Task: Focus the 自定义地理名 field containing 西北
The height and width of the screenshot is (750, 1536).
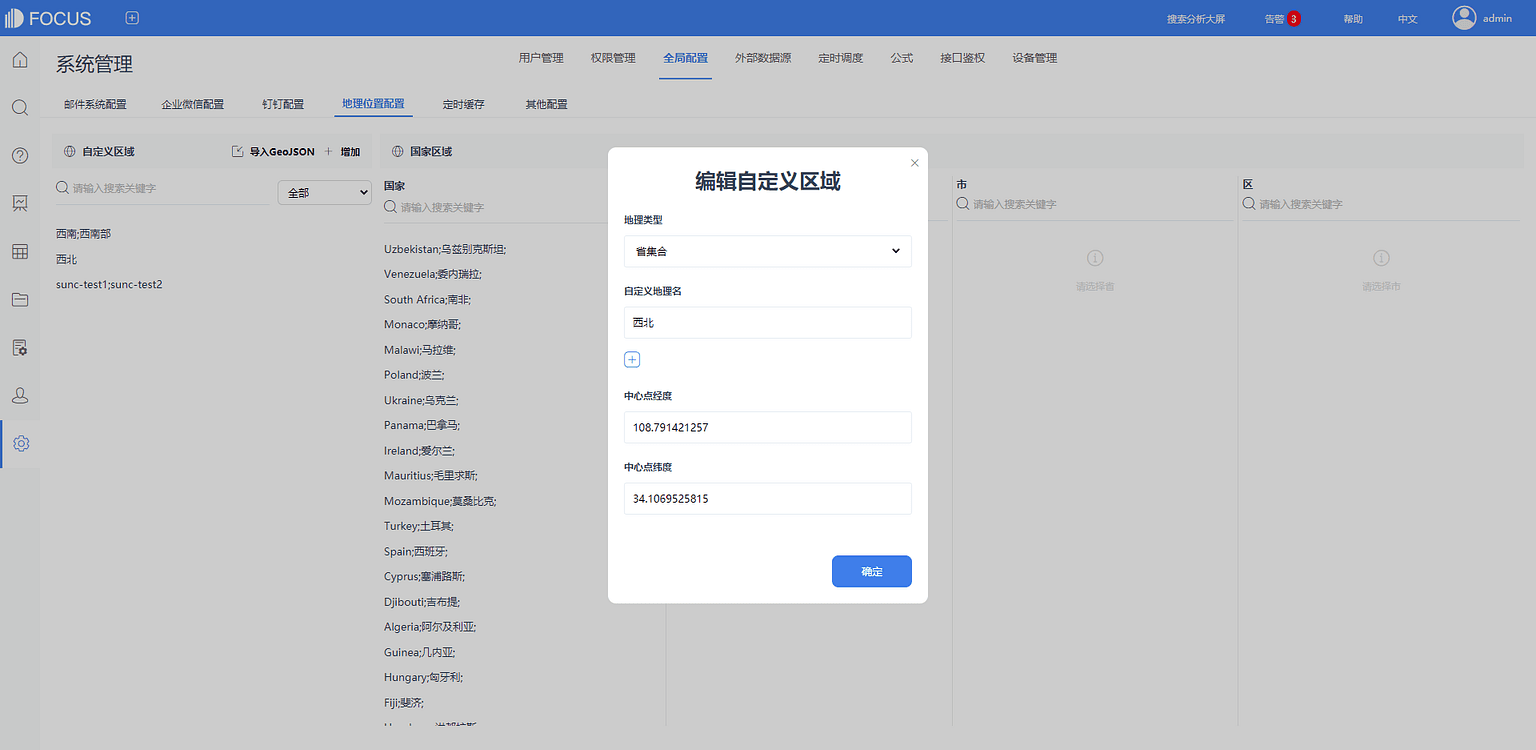Action: [x=768, y=323]
